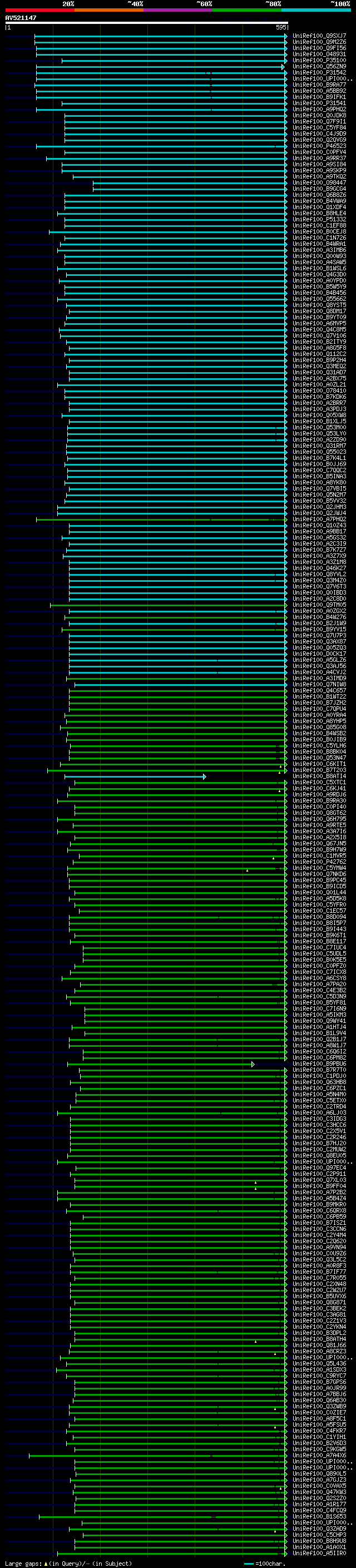Open the label UniRef100_C5XTC1
Screen dimensions: 356x1568
pos(319,782)
